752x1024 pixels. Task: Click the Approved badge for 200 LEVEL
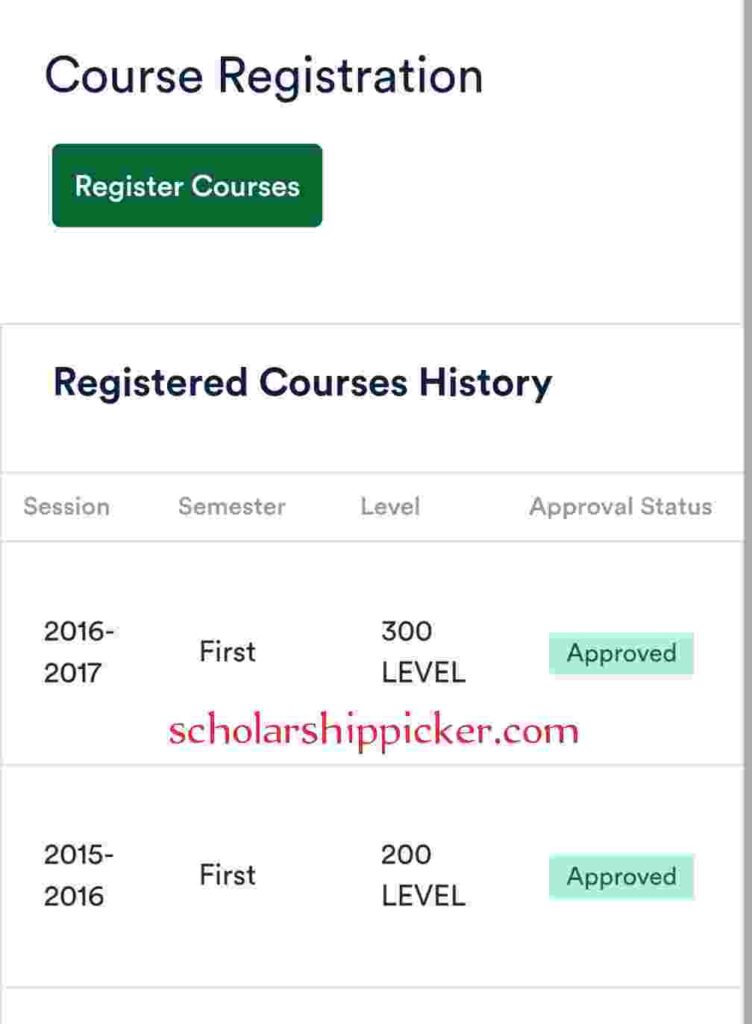621,876
